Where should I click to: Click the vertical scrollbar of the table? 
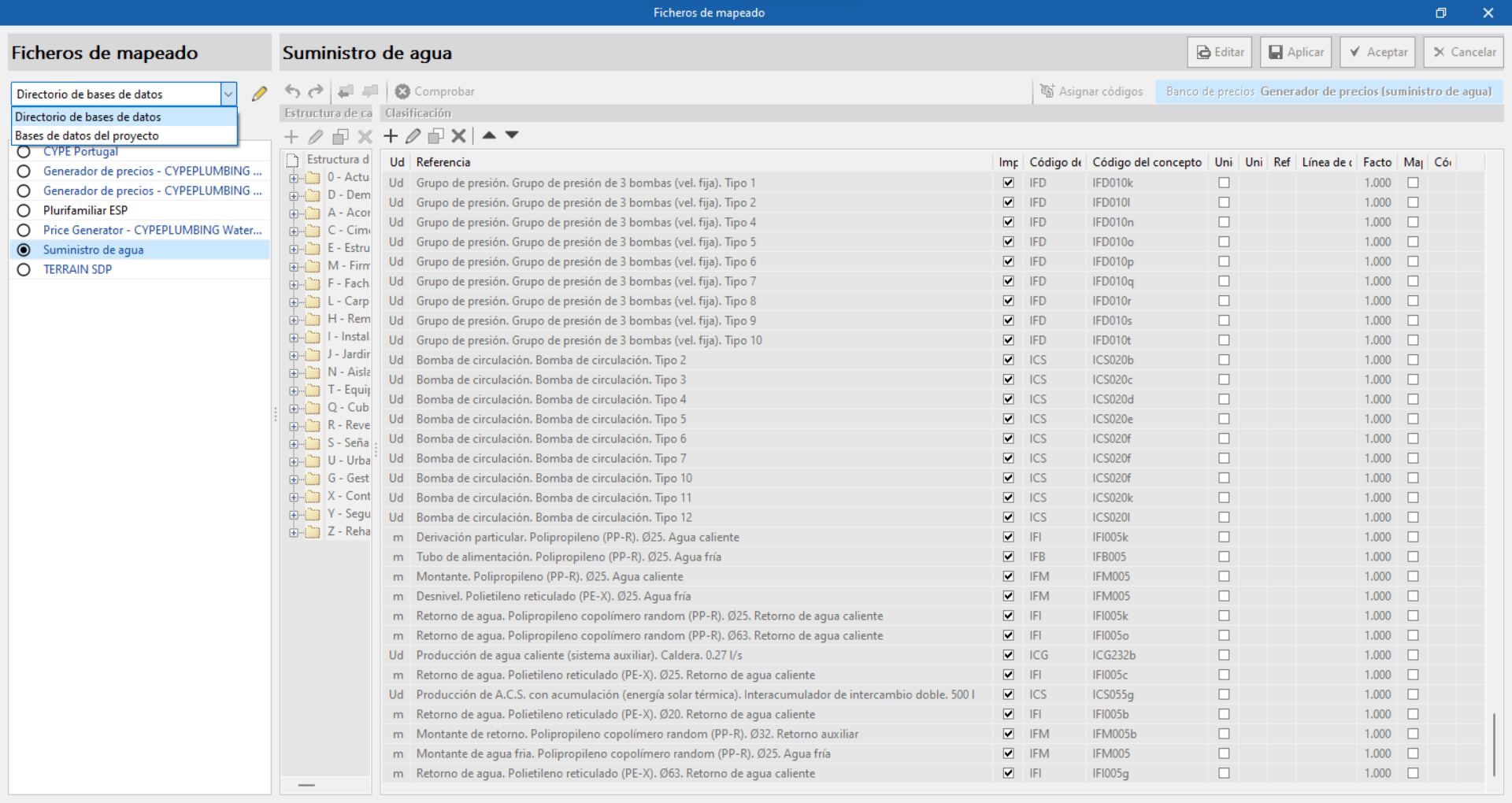point(1494,744)
